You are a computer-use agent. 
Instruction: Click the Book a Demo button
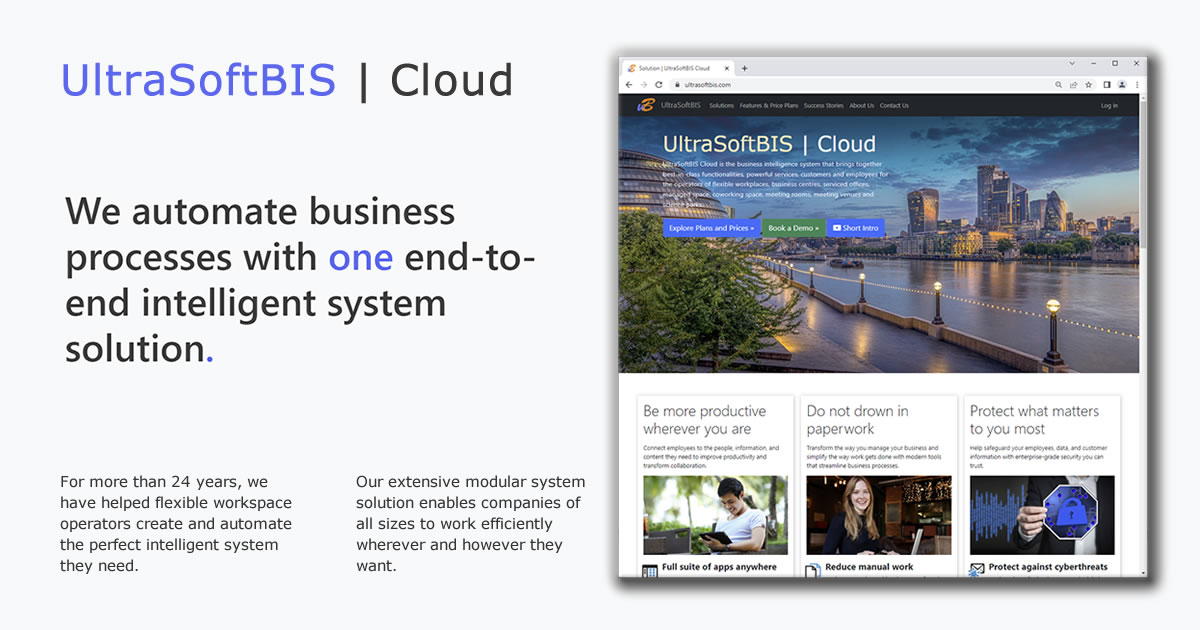(793, 228)
